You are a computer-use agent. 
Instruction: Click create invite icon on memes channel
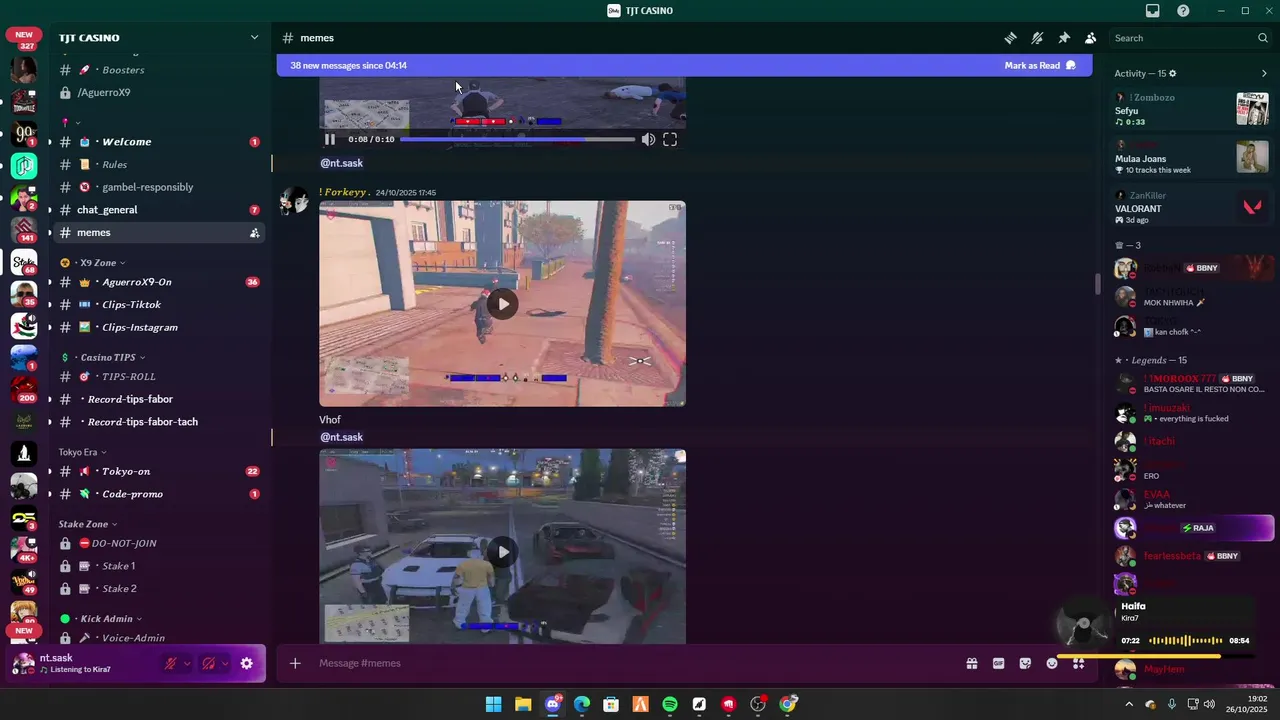point(254,233)
